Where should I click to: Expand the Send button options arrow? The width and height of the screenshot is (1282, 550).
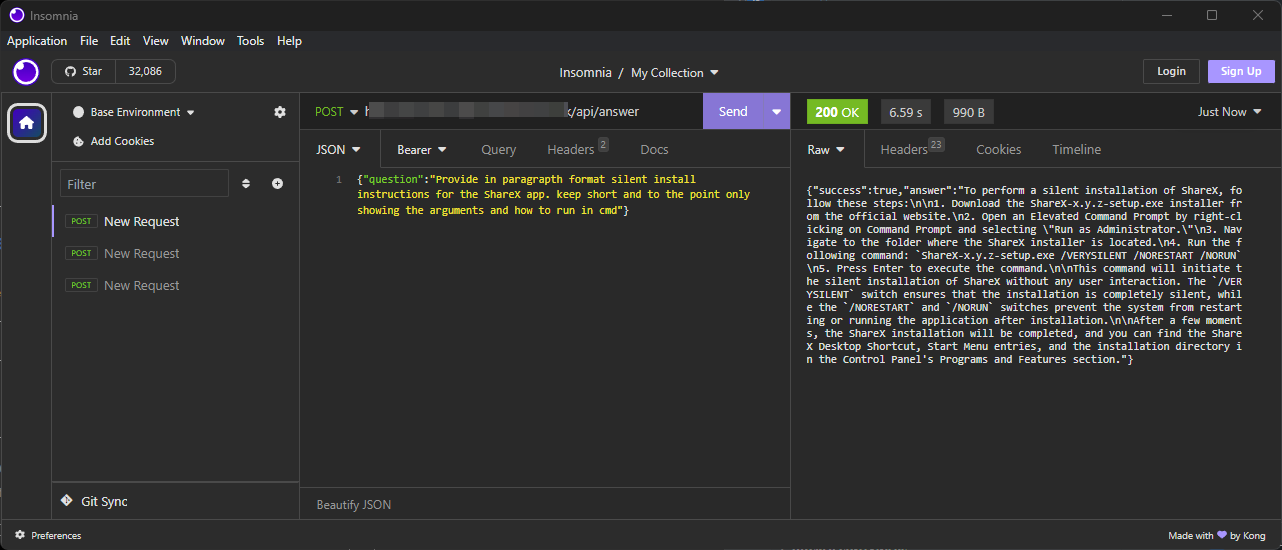point(776,112)
